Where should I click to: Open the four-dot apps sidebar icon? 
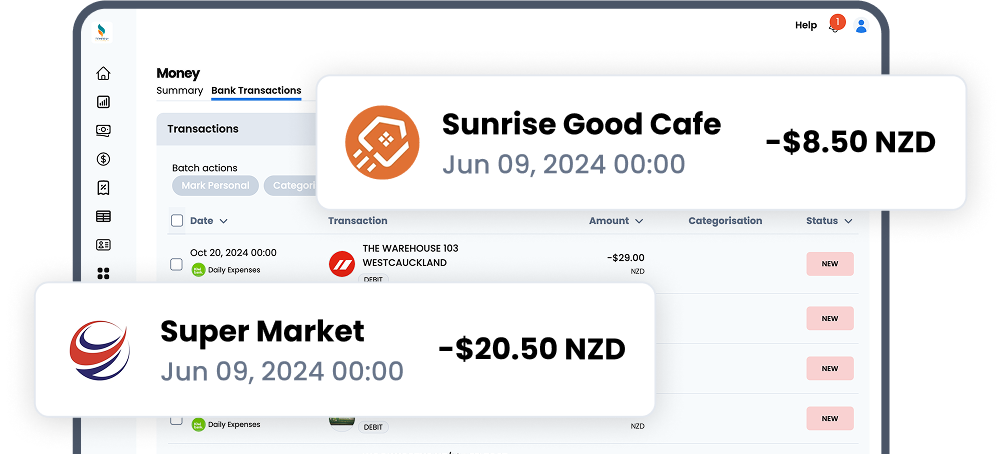[103, 273]
